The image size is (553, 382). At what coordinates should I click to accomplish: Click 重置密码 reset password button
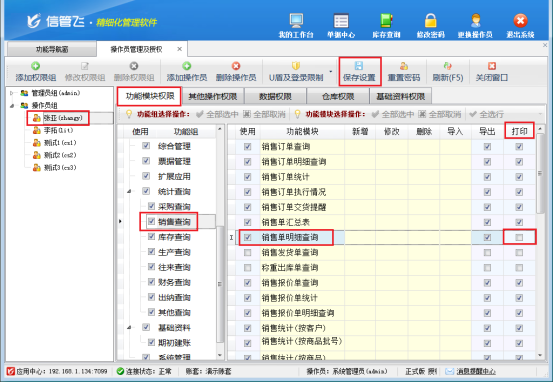tap(404, 72)
